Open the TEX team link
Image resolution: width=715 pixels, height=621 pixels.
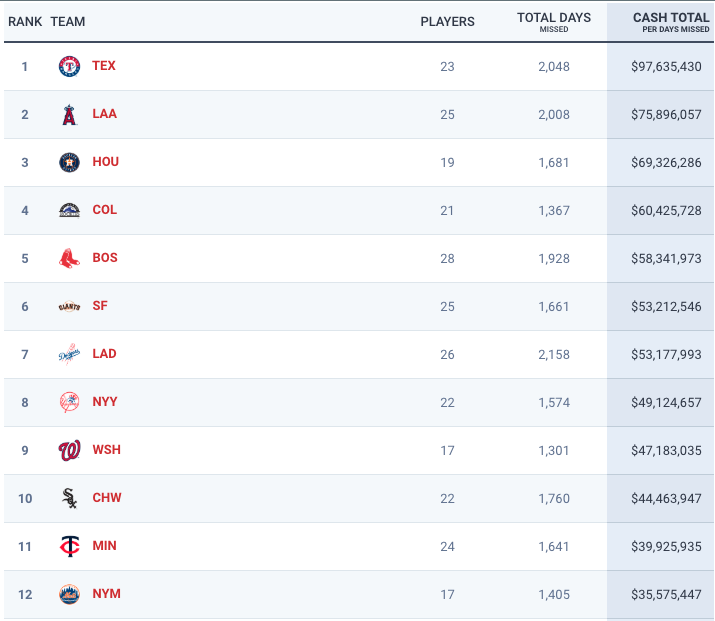tap(104, 66)
